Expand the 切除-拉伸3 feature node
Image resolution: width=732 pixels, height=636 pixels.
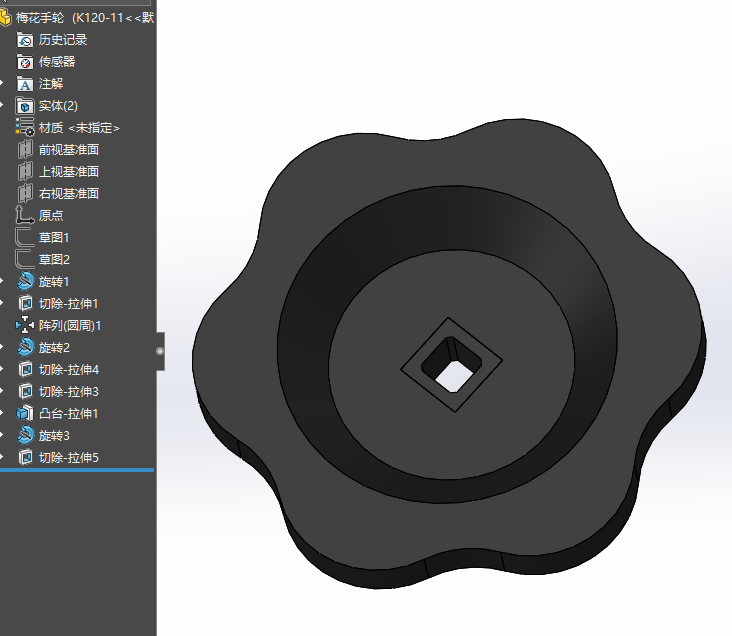2,391
